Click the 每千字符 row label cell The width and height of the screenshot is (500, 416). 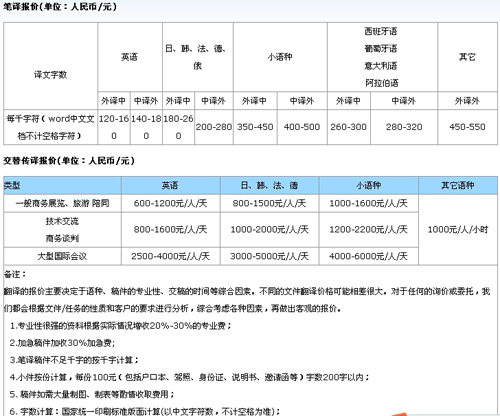tap(50, 127)
